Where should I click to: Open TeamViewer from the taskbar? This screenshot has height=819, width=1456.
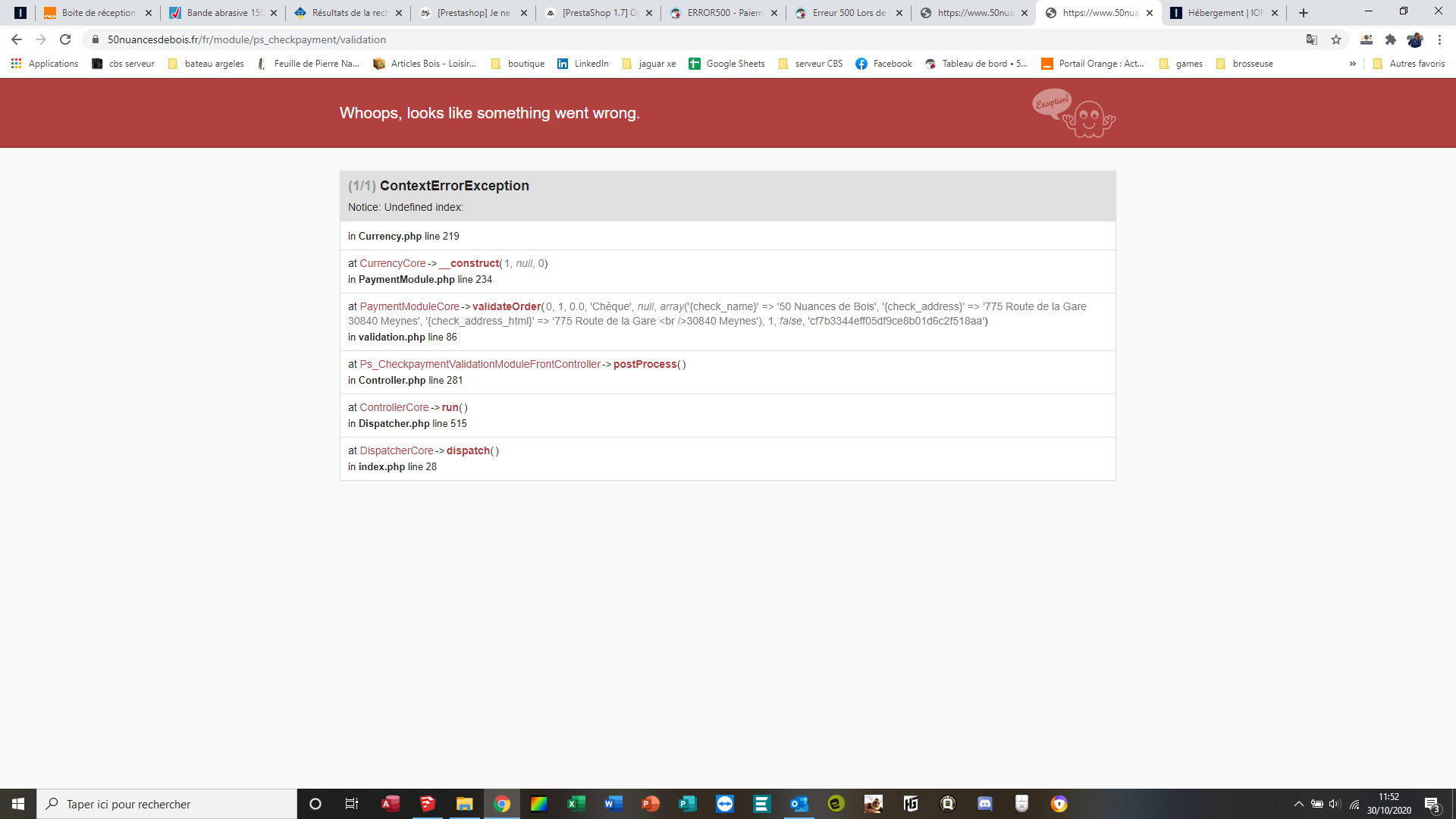pos(725,804)
